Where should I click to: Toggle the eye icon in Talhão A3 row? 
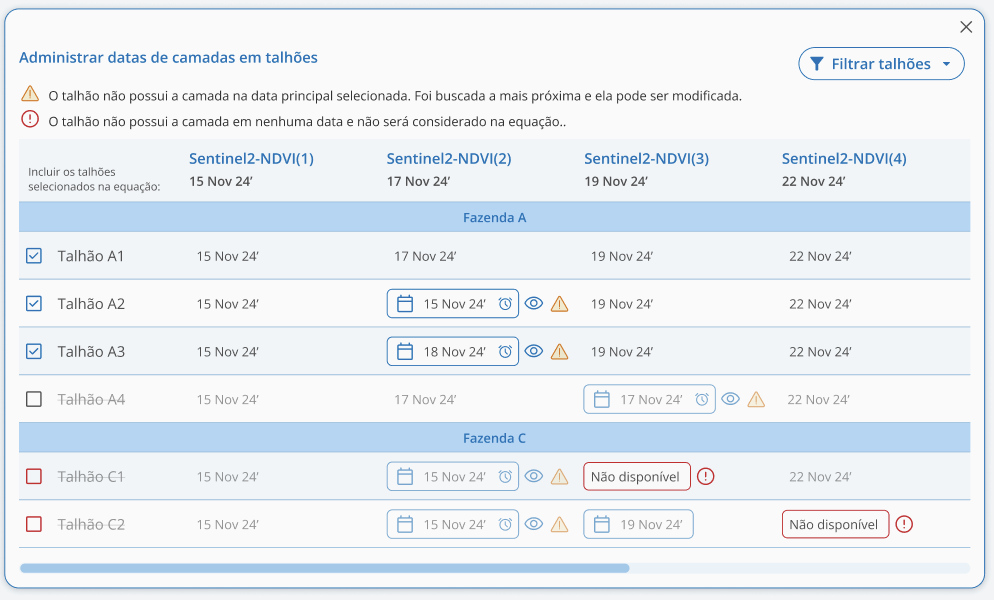tap(534, 352)
